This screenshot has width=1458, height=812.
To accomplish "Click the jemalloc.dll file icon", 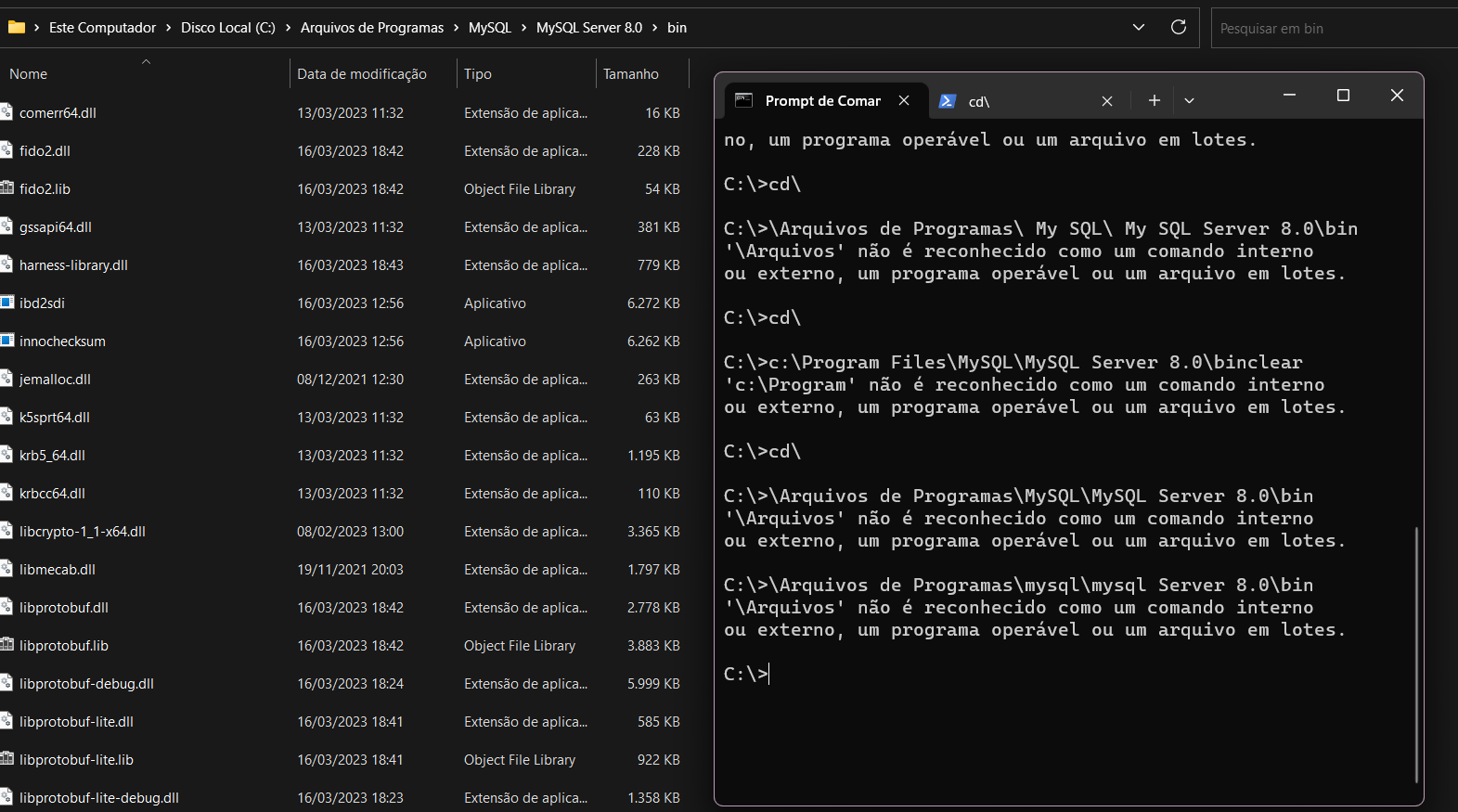I will point(7,379).
